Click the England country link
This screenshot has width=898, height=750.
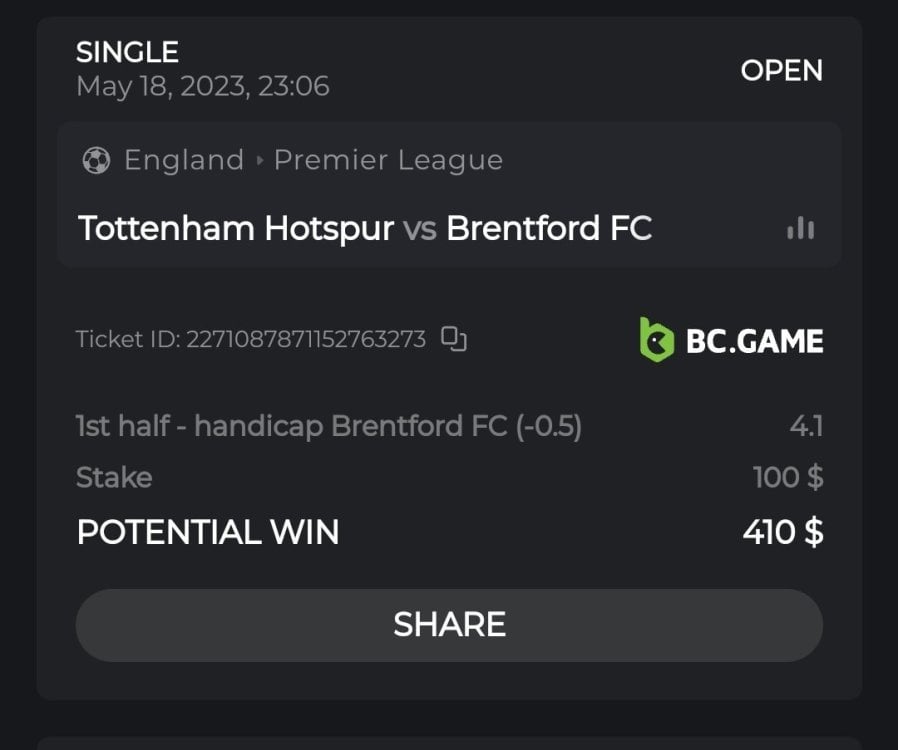pos(184,160)
